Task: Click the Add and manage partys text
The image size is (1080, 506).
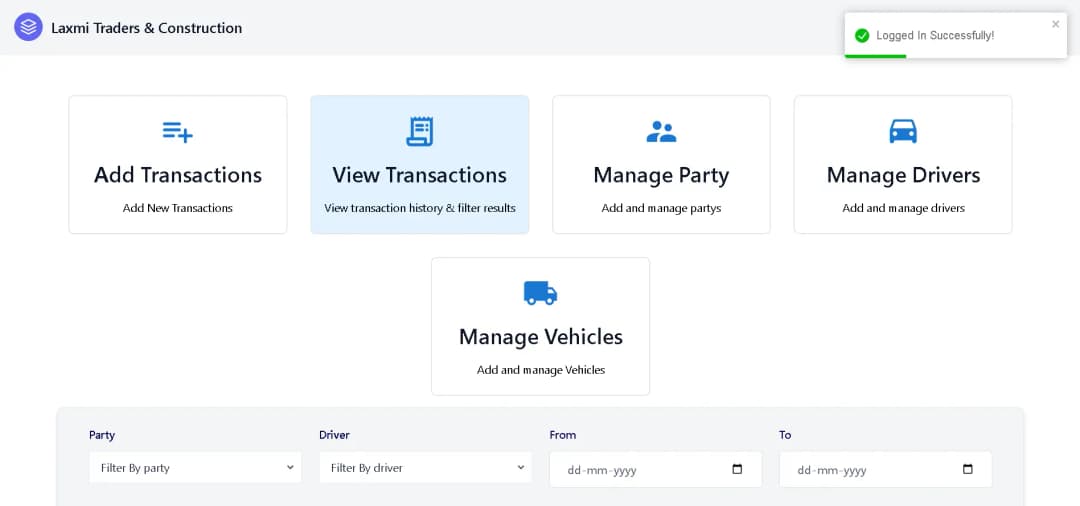Action: (x=661, y=208)
